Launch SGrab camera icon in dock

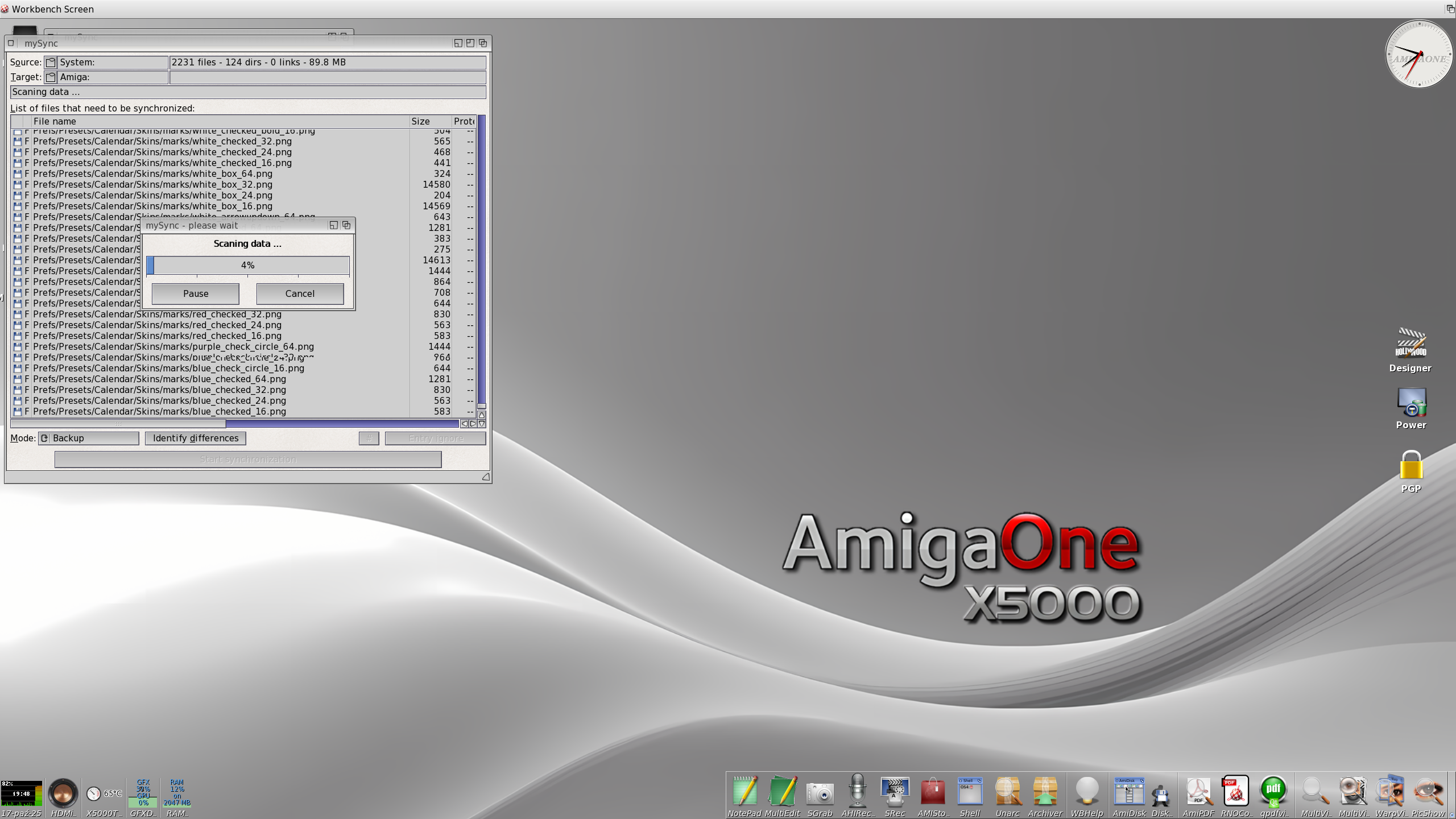coord(820,793)
